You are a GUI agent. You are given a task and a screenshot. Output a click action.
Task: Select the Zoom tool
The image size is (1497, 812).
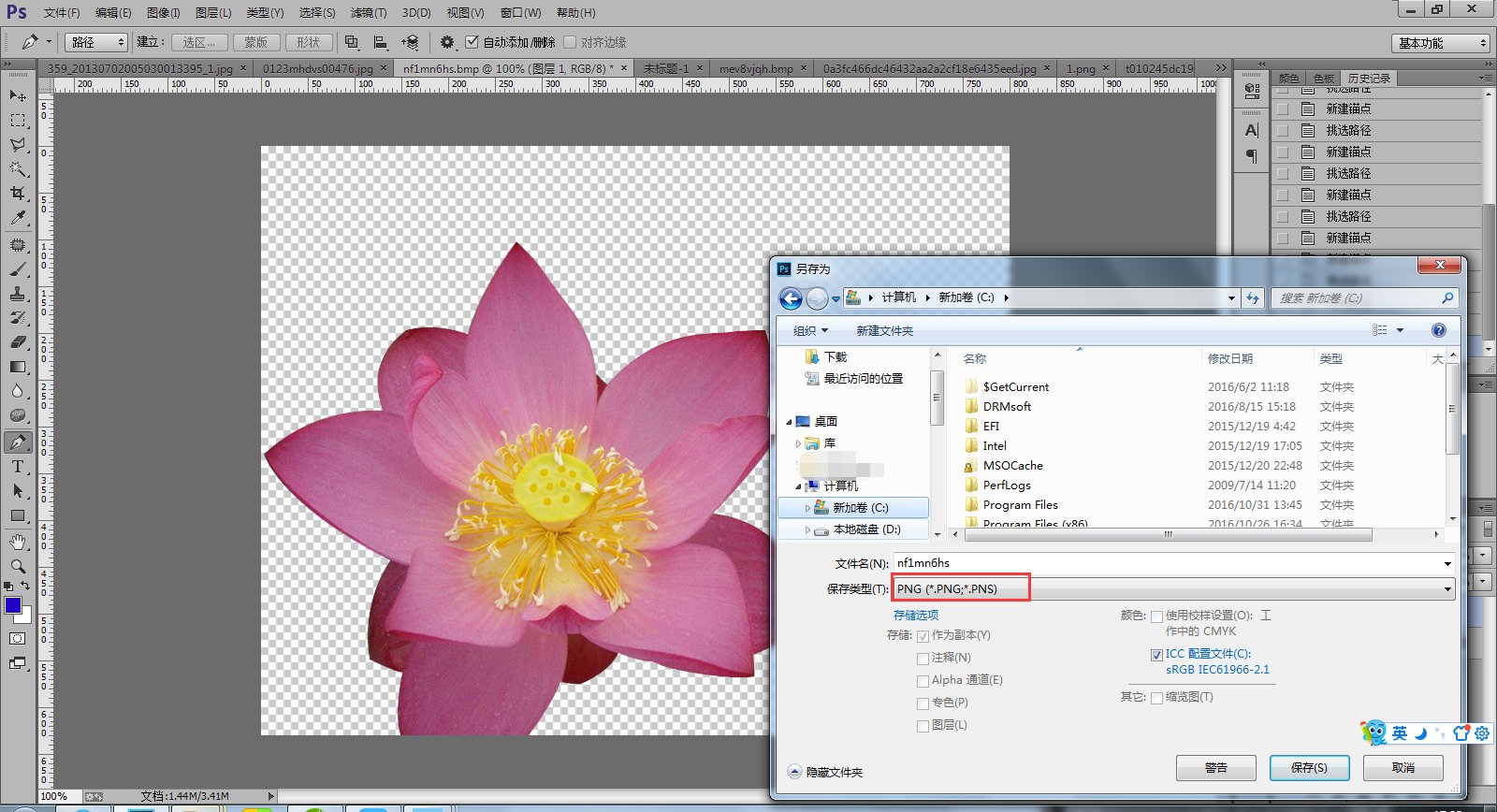click(x=18, y=566)
